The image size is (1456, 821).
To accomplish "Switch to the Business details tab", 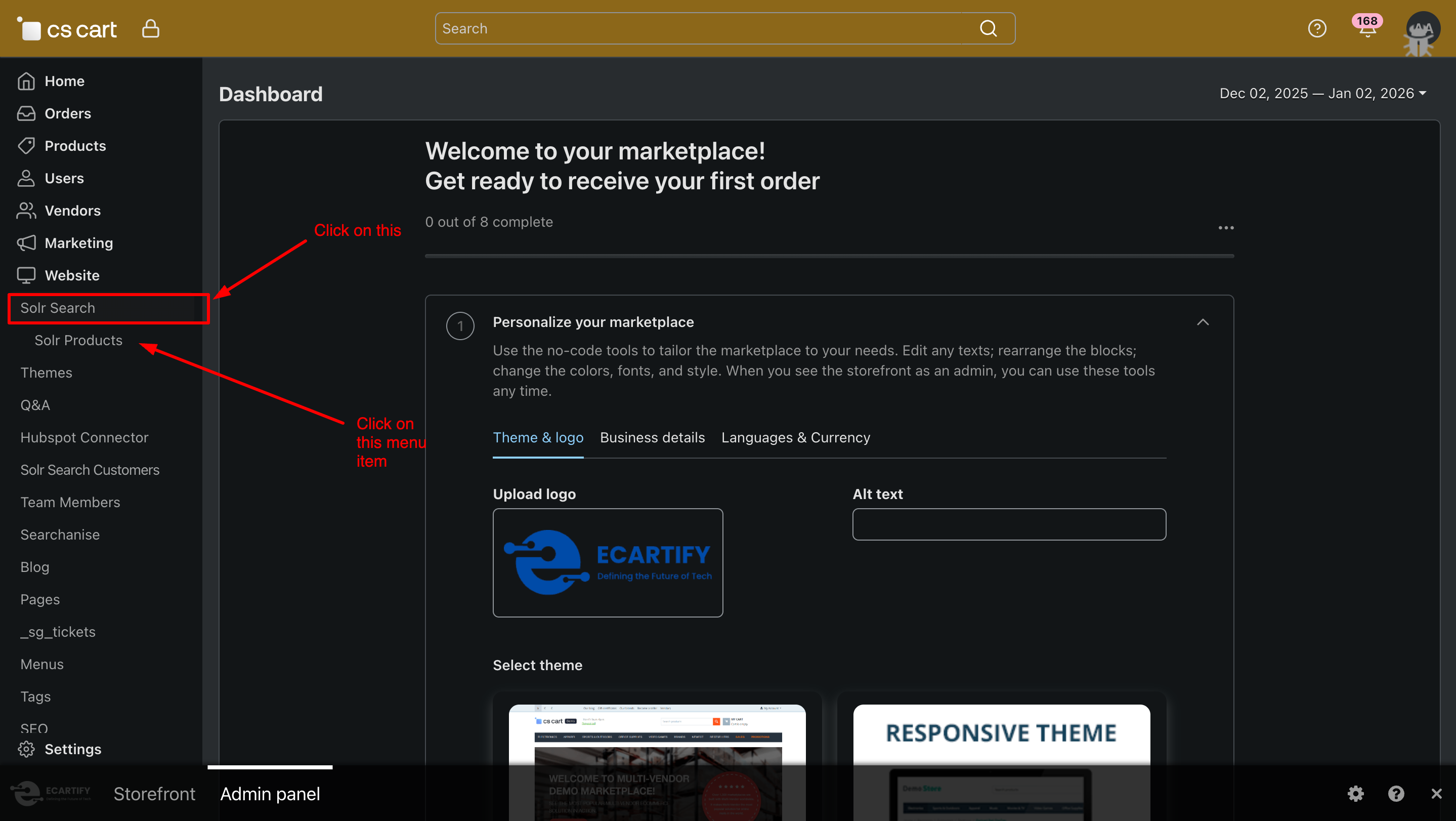I will point(652,437).
